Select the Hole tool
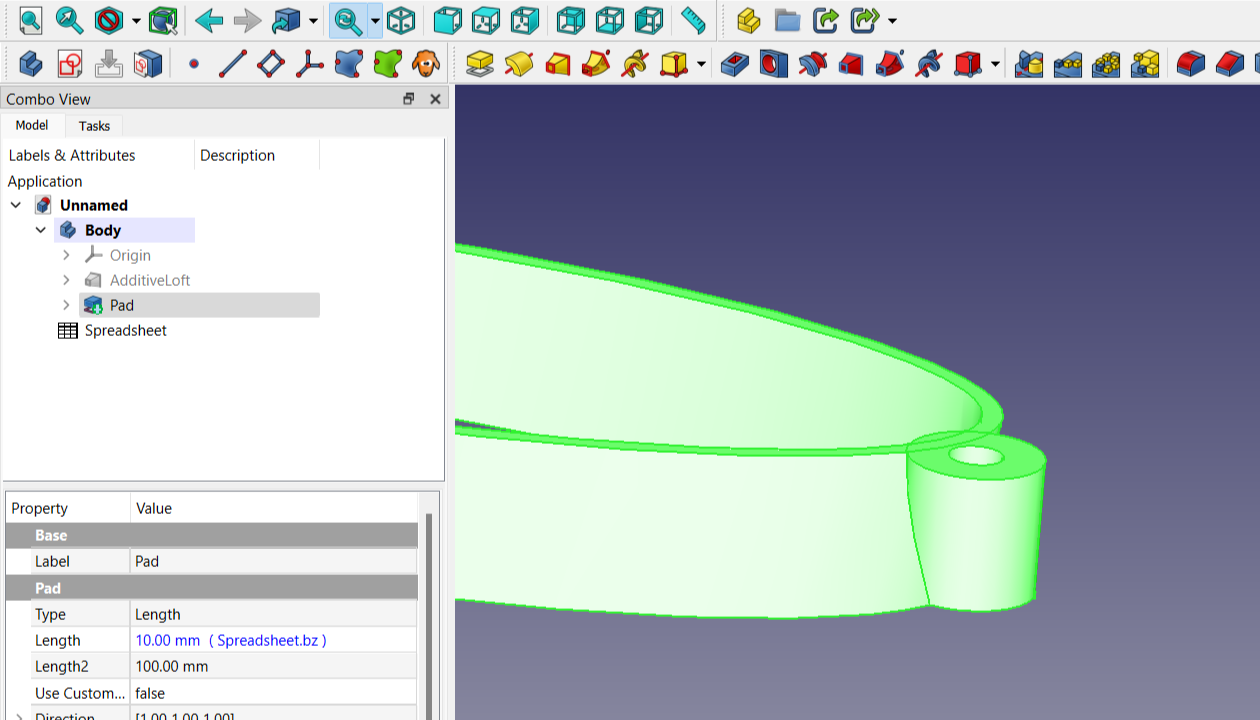 pyautogui.click(x=772, y=63)
